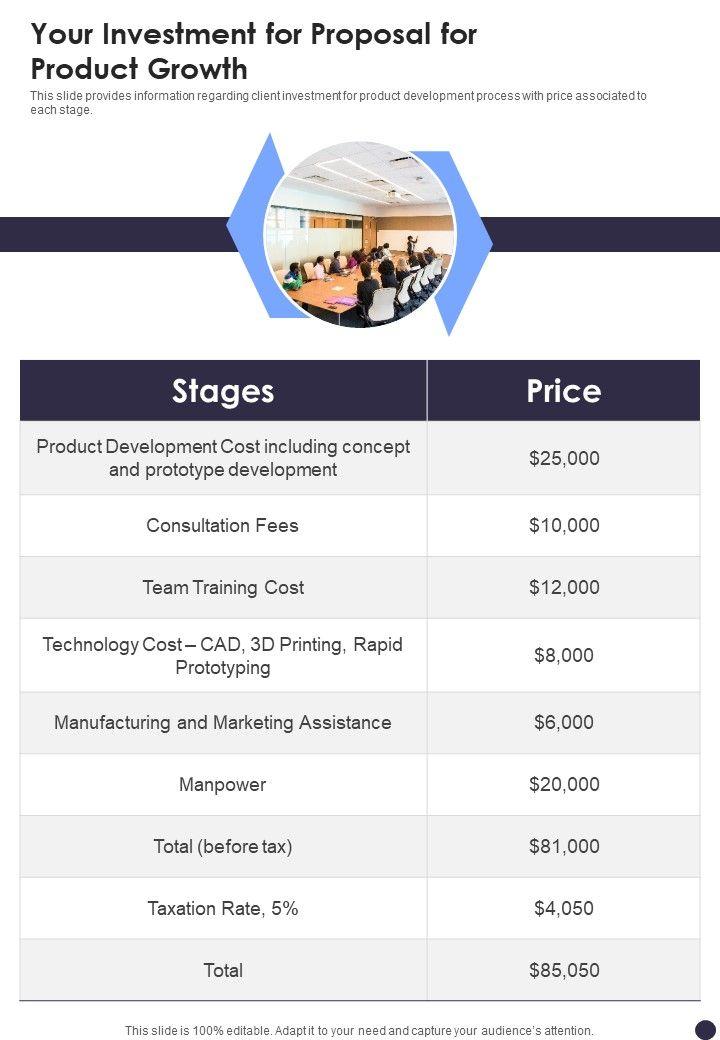
Task: Click the 'Total (before tax)' label
Action: click(223, 846)
